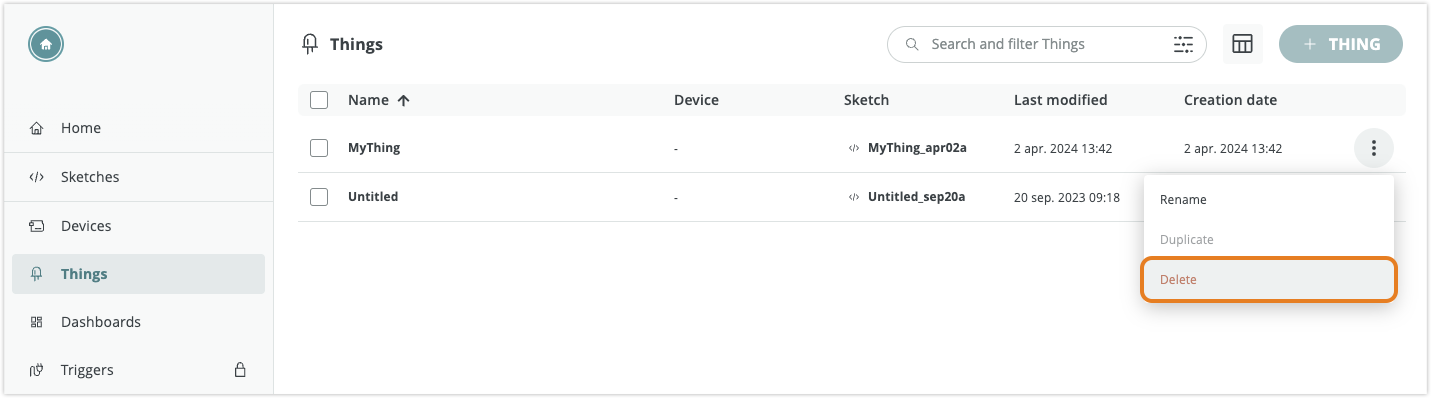Image resolution: width=1431 pixels, height=398 pixels.
Task: Click the sketch code icon next to Untitled_sep20a
Action: [854, 197]
